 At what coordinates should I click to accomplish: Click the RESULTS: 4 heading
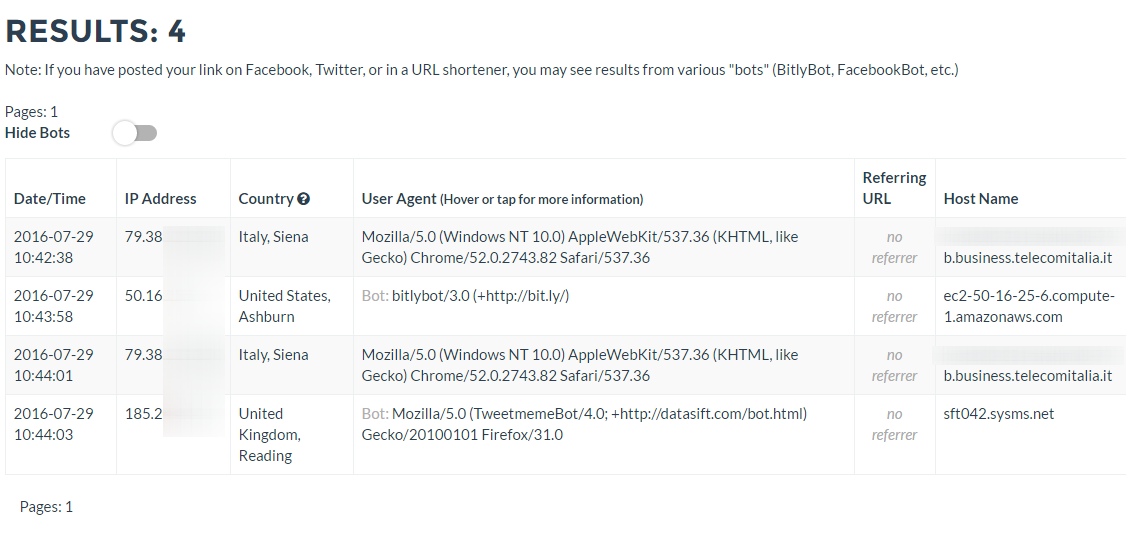click(x=96, y=32)
